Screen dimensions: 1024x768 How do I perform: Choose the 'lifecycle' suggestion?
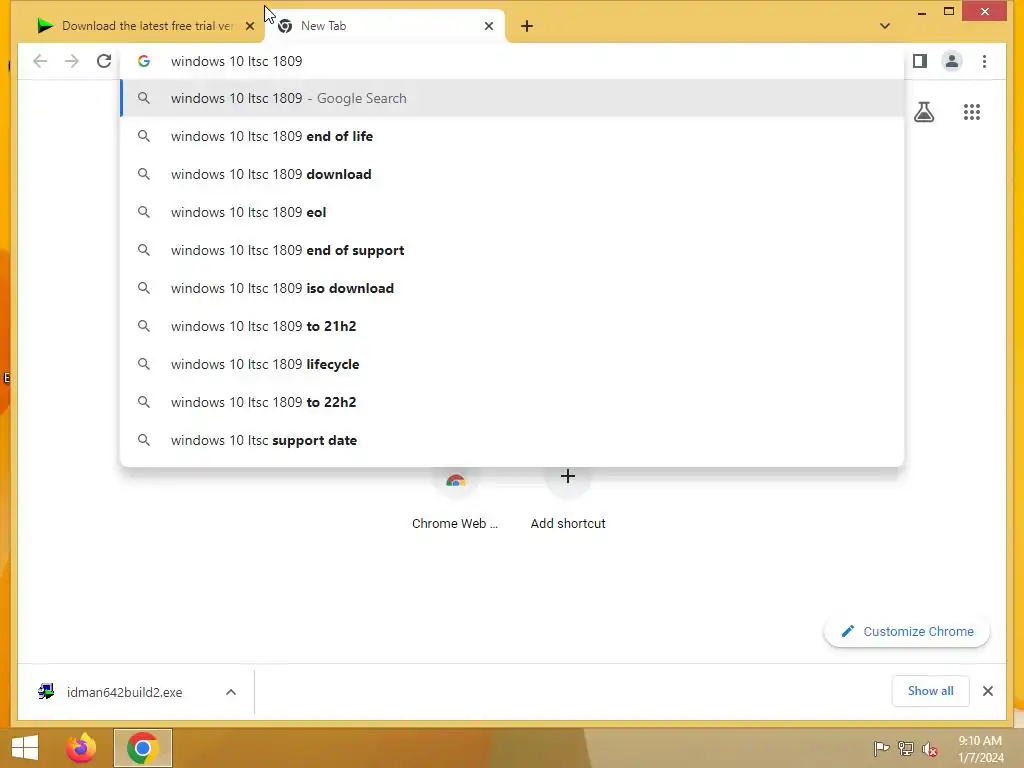pos(513,364)
